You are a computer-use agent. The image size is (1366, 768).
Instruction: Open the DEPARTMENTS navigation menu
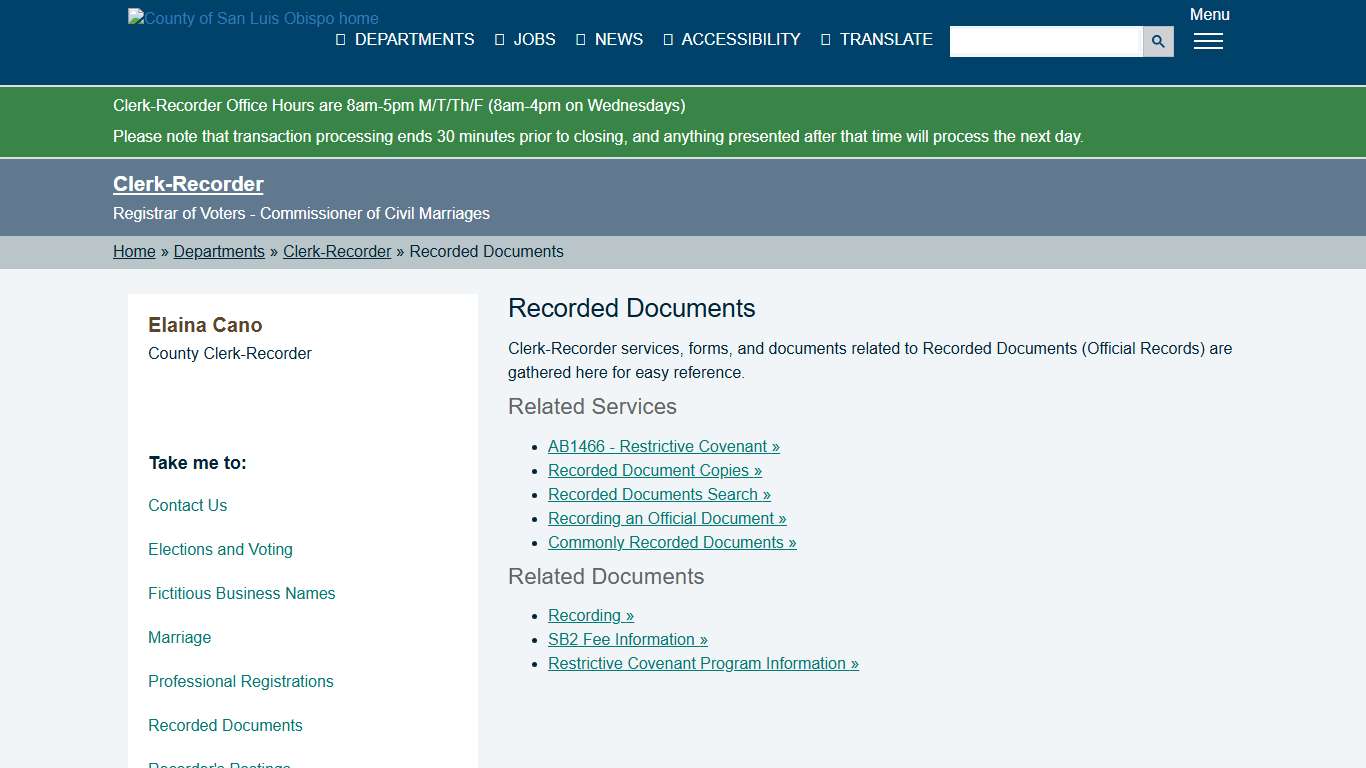coord(414,39)
